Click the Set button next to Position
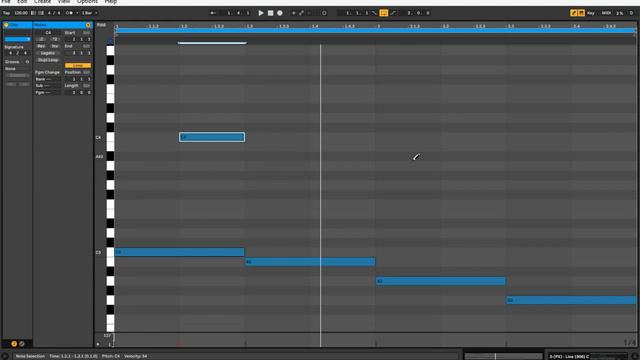The height and width of the screenshot is (360, 640). [86, 72]
